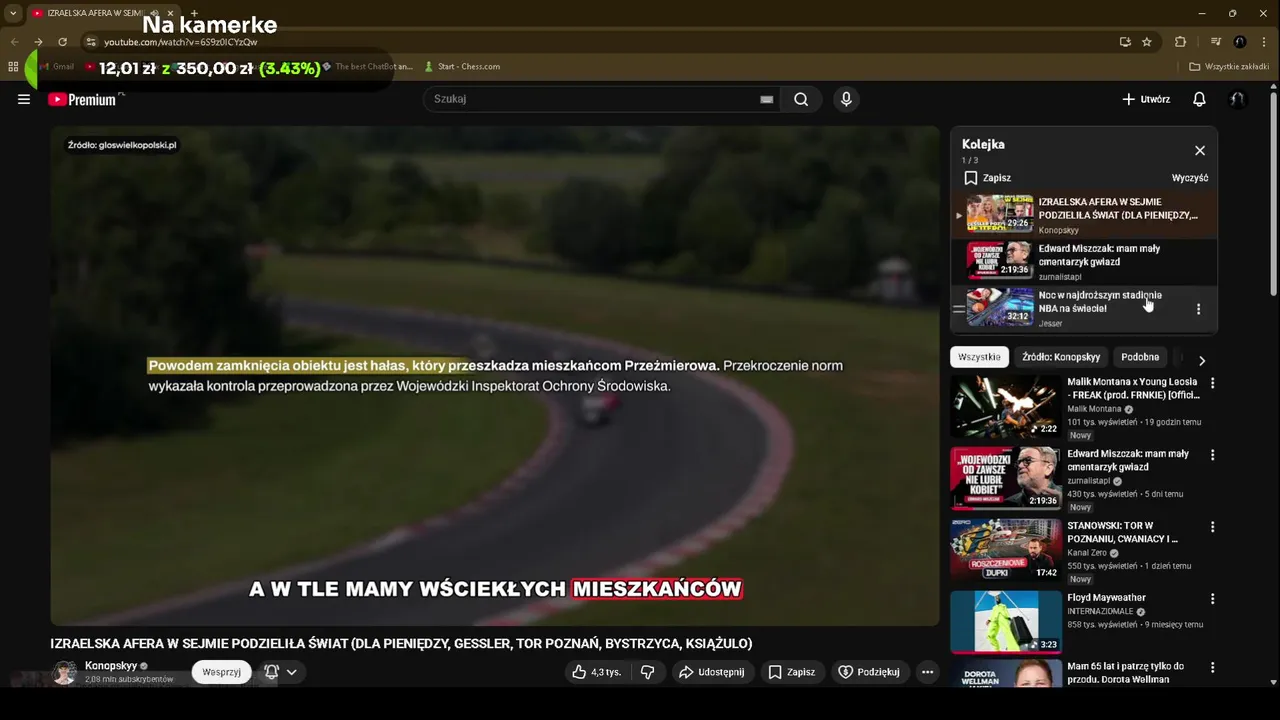Open Start - Chess.com bookmark
1280x720 pixels.
coord(461,67)
